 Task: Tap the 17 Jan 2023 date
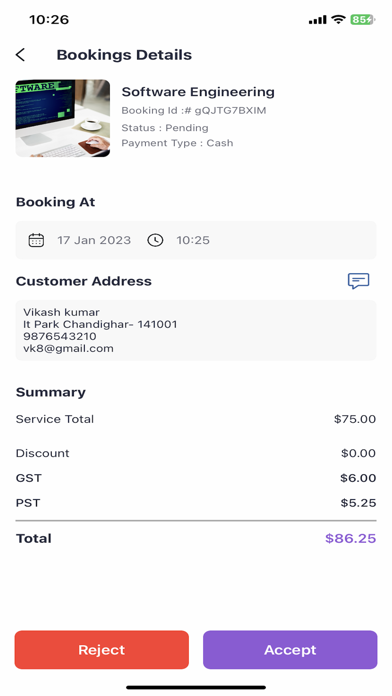tap(94, 240)
